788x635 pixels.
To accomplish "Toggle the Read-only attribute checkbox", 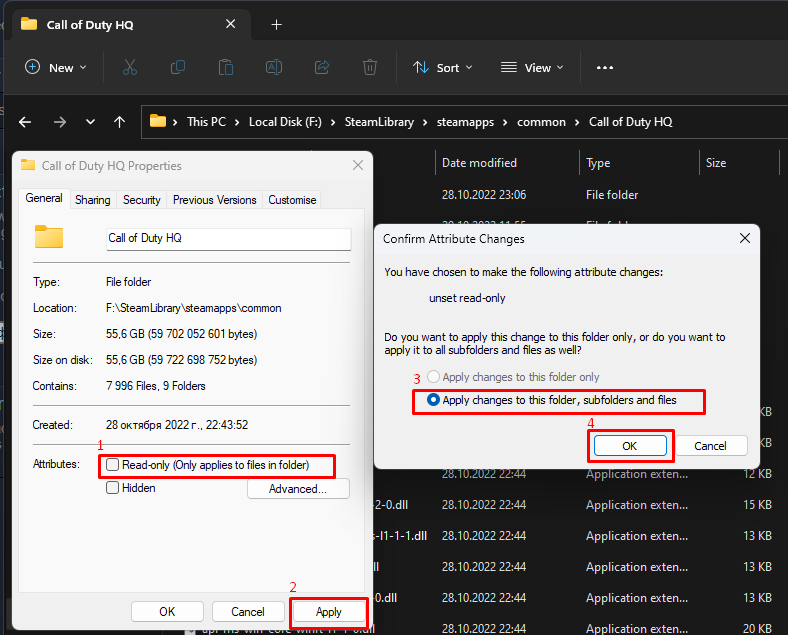I will [x=113, y=465].
